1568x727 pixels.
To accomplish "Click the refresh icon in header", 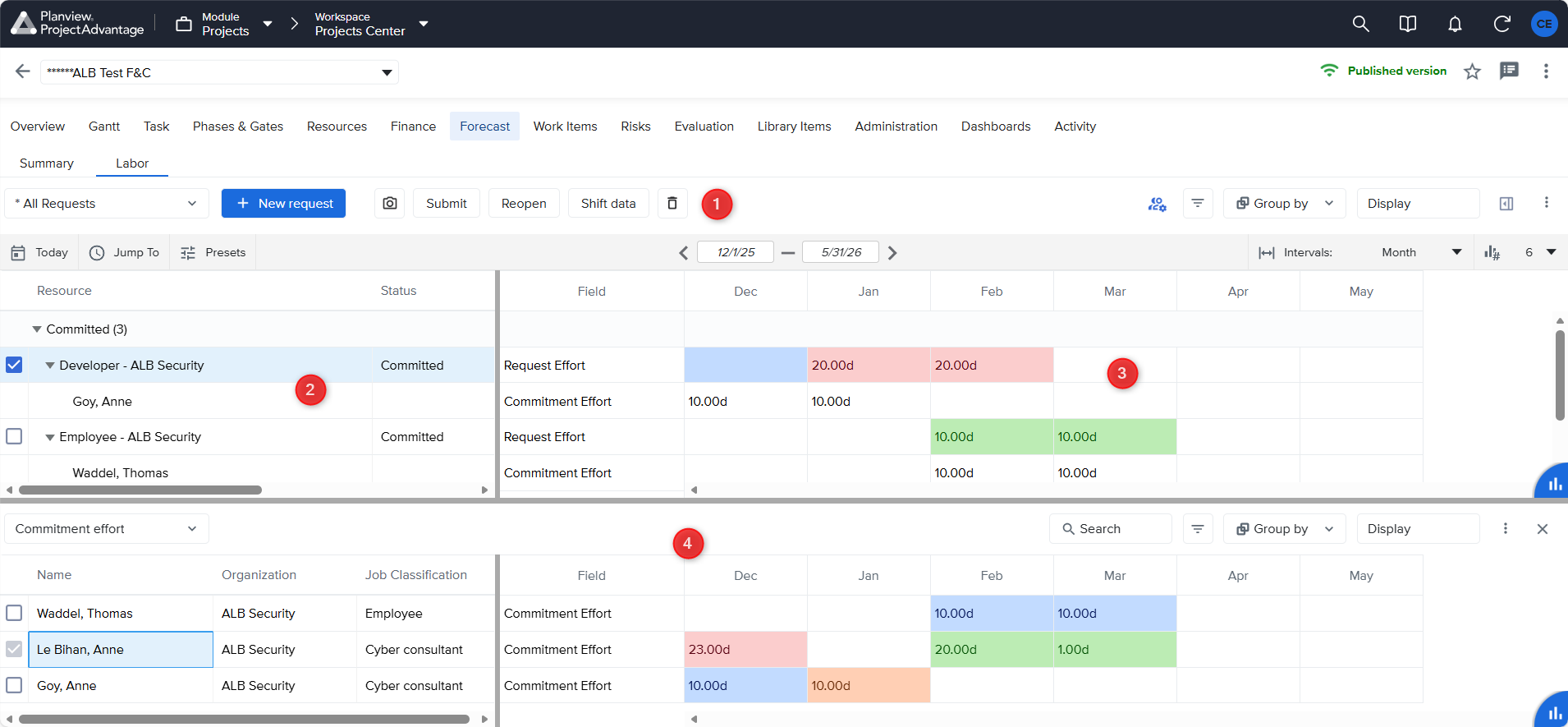I will tap(1502, 24).
